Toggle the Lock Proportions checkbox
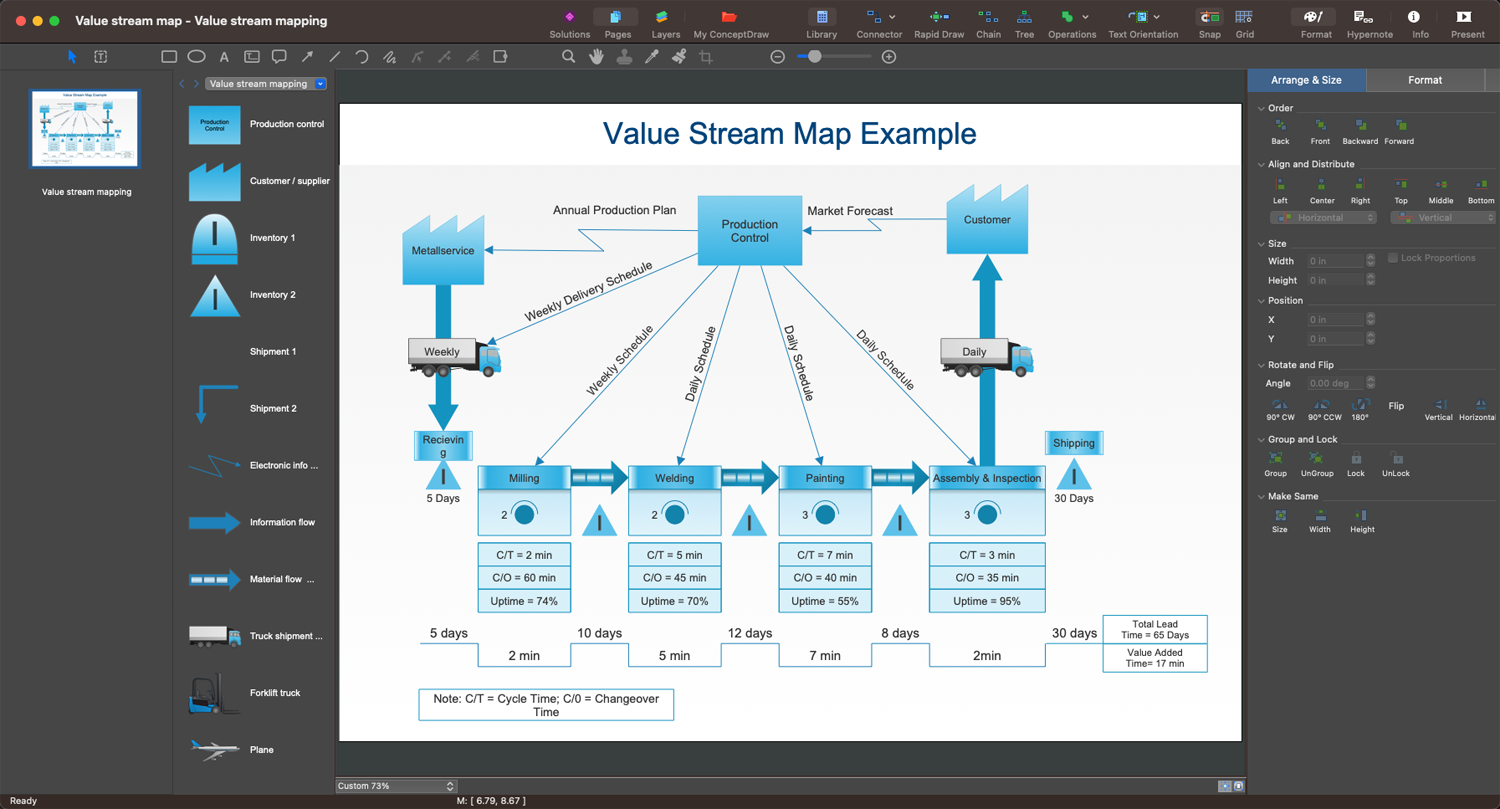This screenshot has width=1500, height=809. 1393,258
